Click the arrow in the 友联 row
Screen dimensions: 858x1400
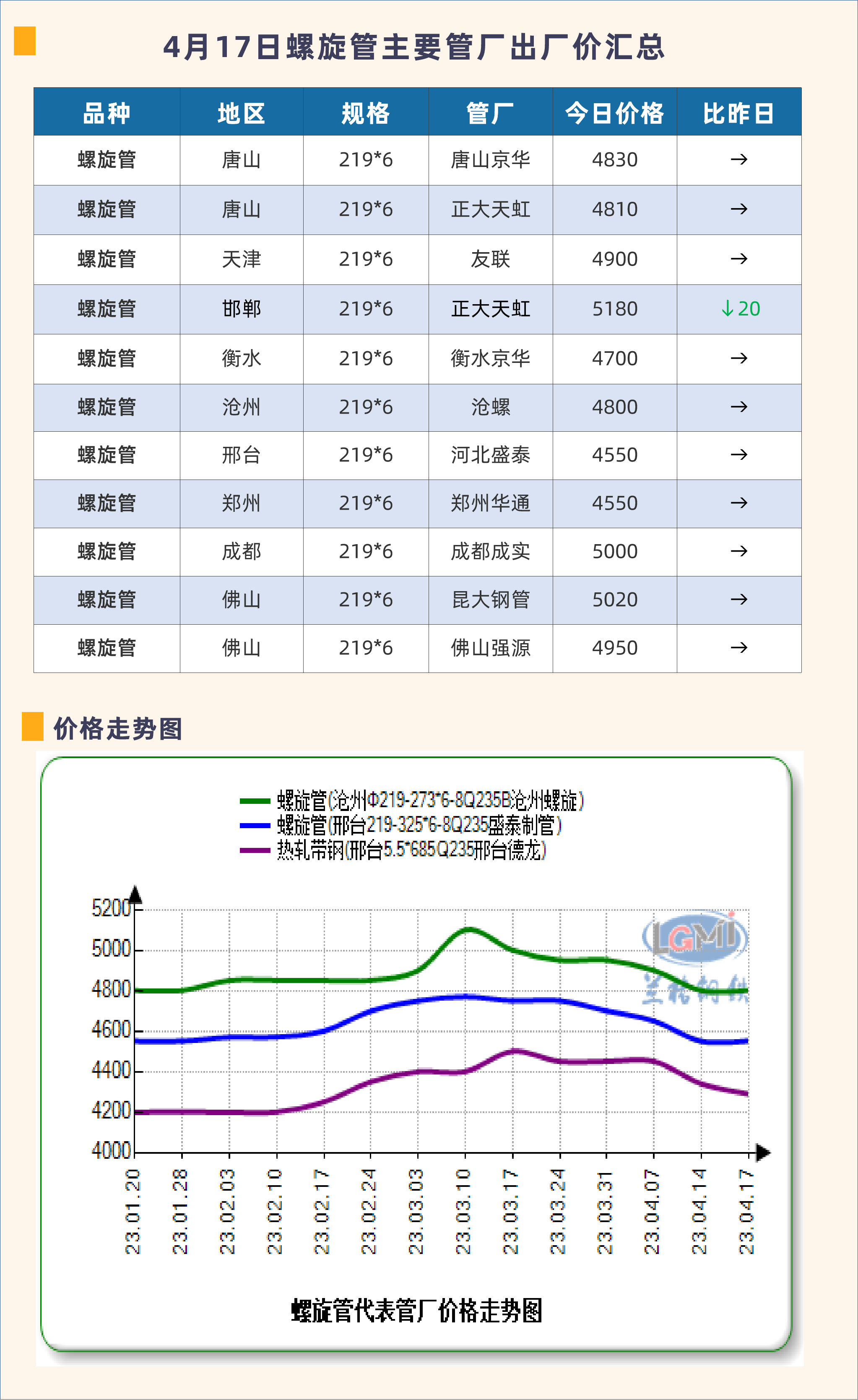click(739, 259)
